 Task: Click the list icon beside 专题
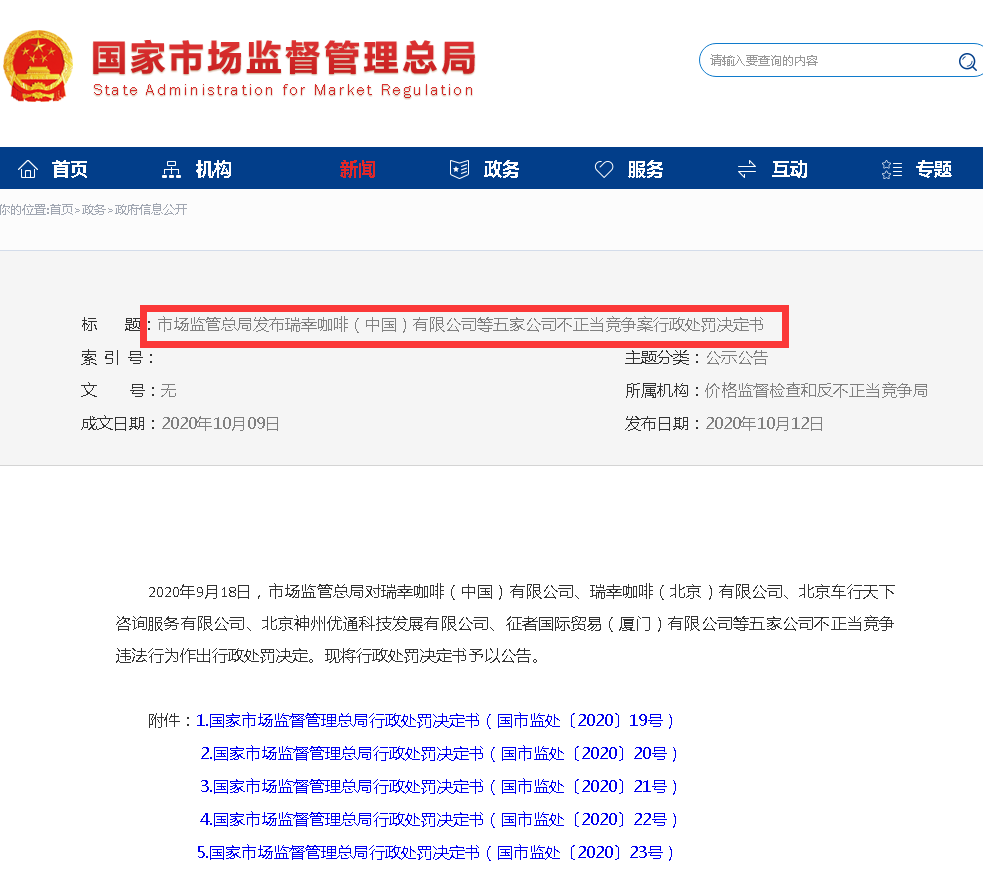click(x=892, y=169)
